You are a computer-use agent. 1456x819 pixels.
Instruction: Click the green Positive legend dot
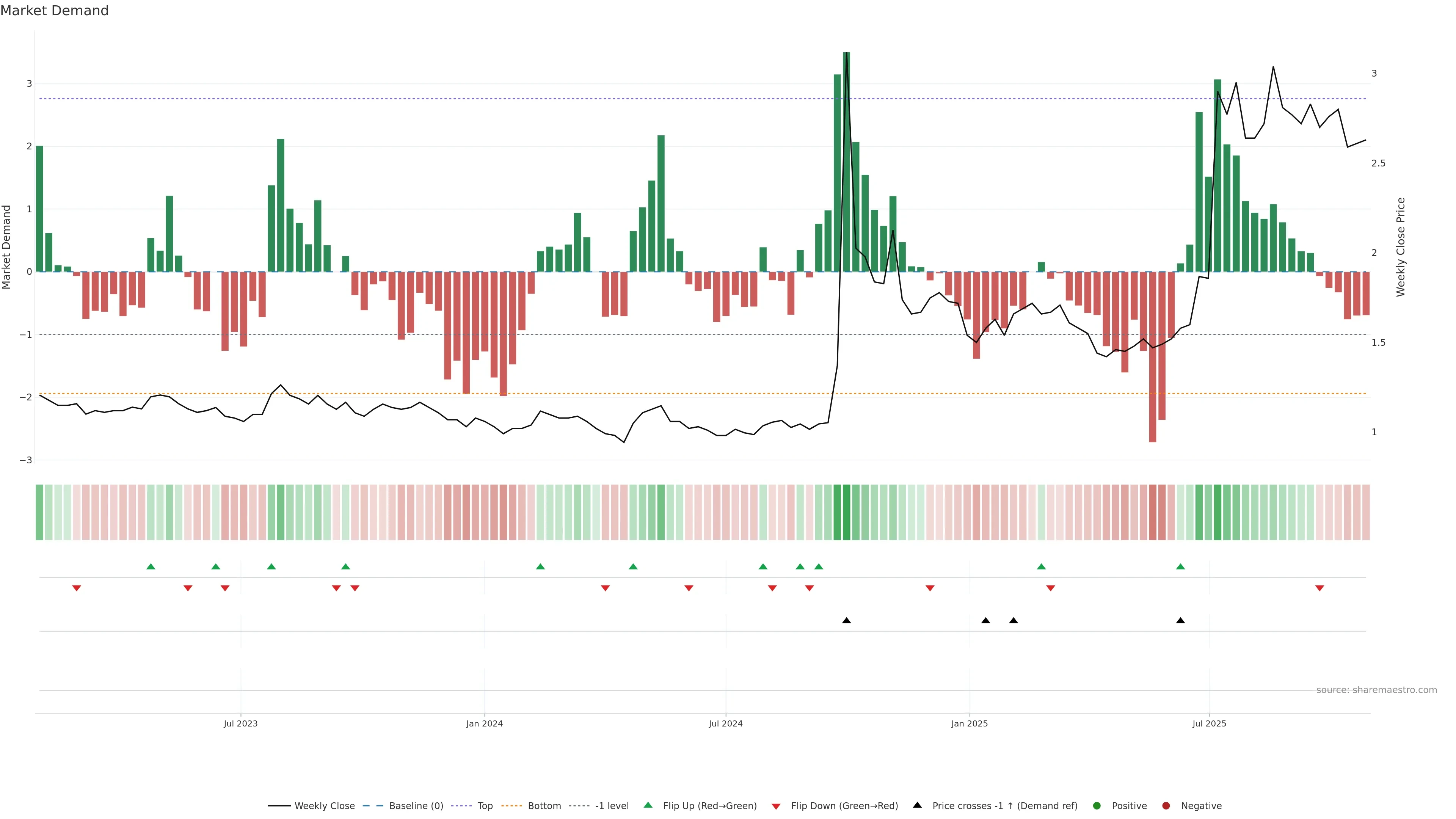coord(1097,806)
